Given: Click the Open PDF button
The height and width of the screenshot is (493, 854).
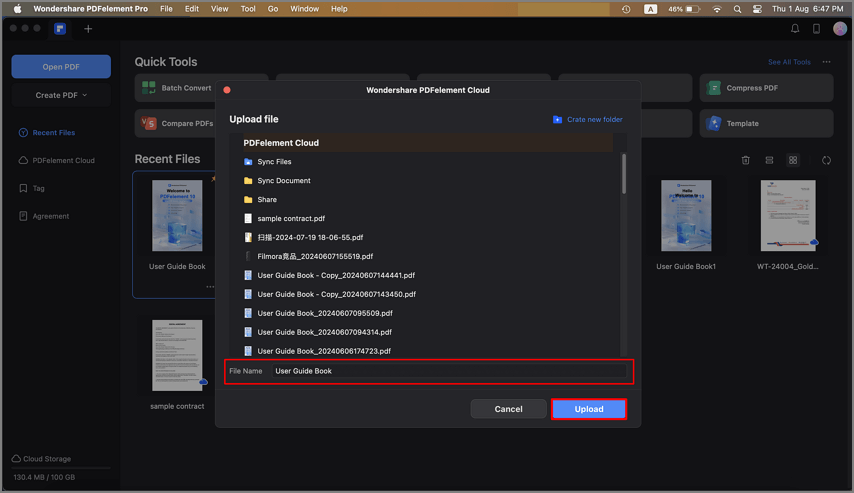Looking at the screenshot, I should click(x=61, y=66).
